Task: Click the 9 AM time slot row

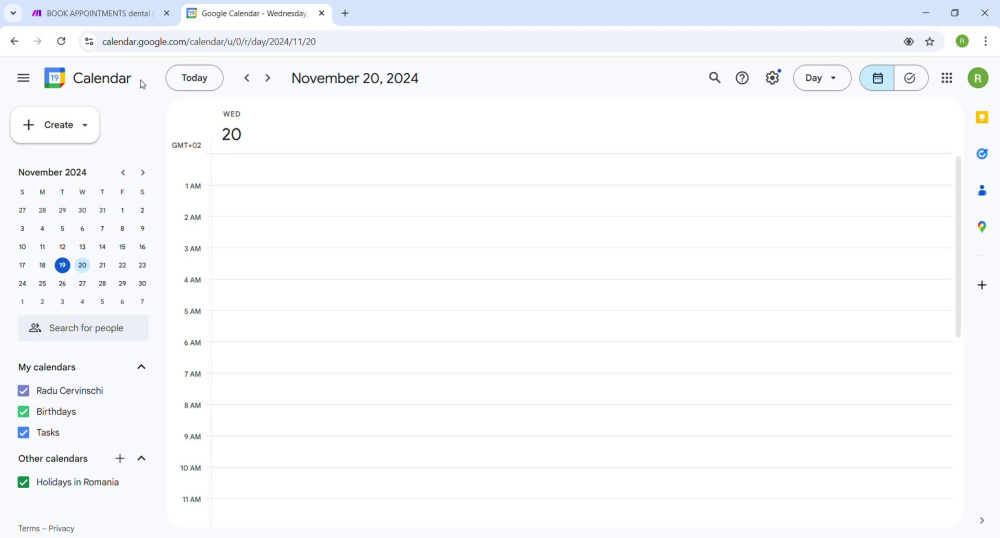Action: [582, 452]
